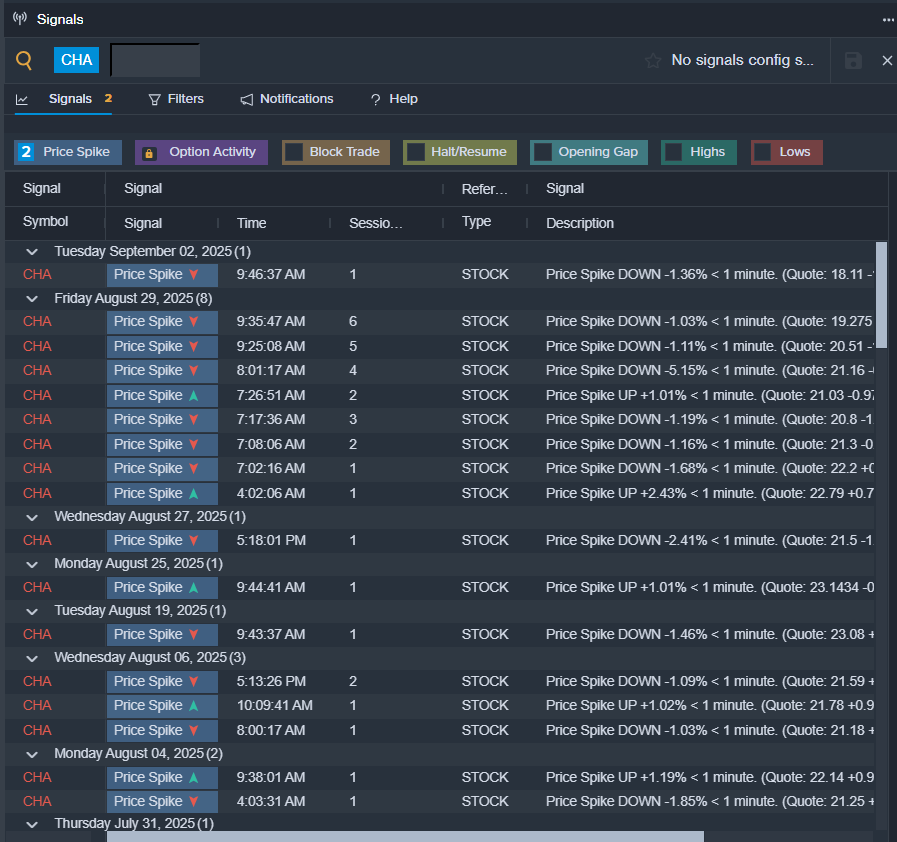Collapse the Monday August 25, 2025 group
This screenshot has width=897, height=842.
32,564
